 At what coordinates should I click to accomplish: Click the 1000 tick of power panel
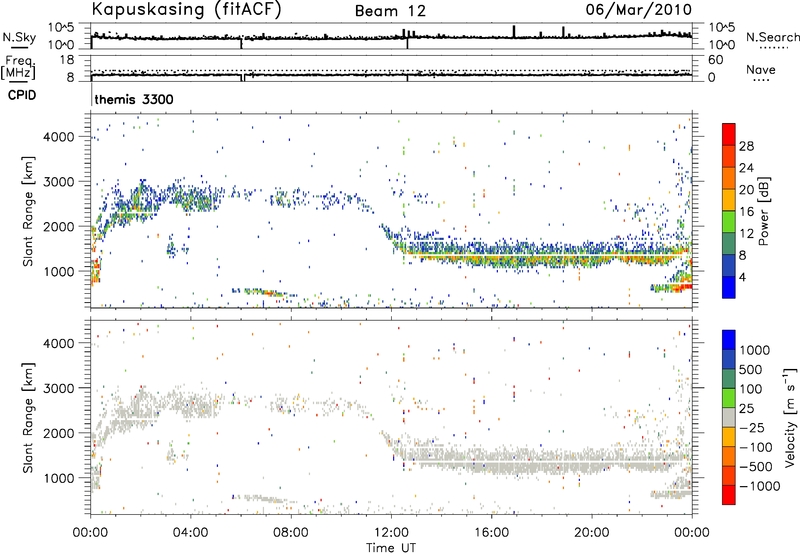(59, 271)
